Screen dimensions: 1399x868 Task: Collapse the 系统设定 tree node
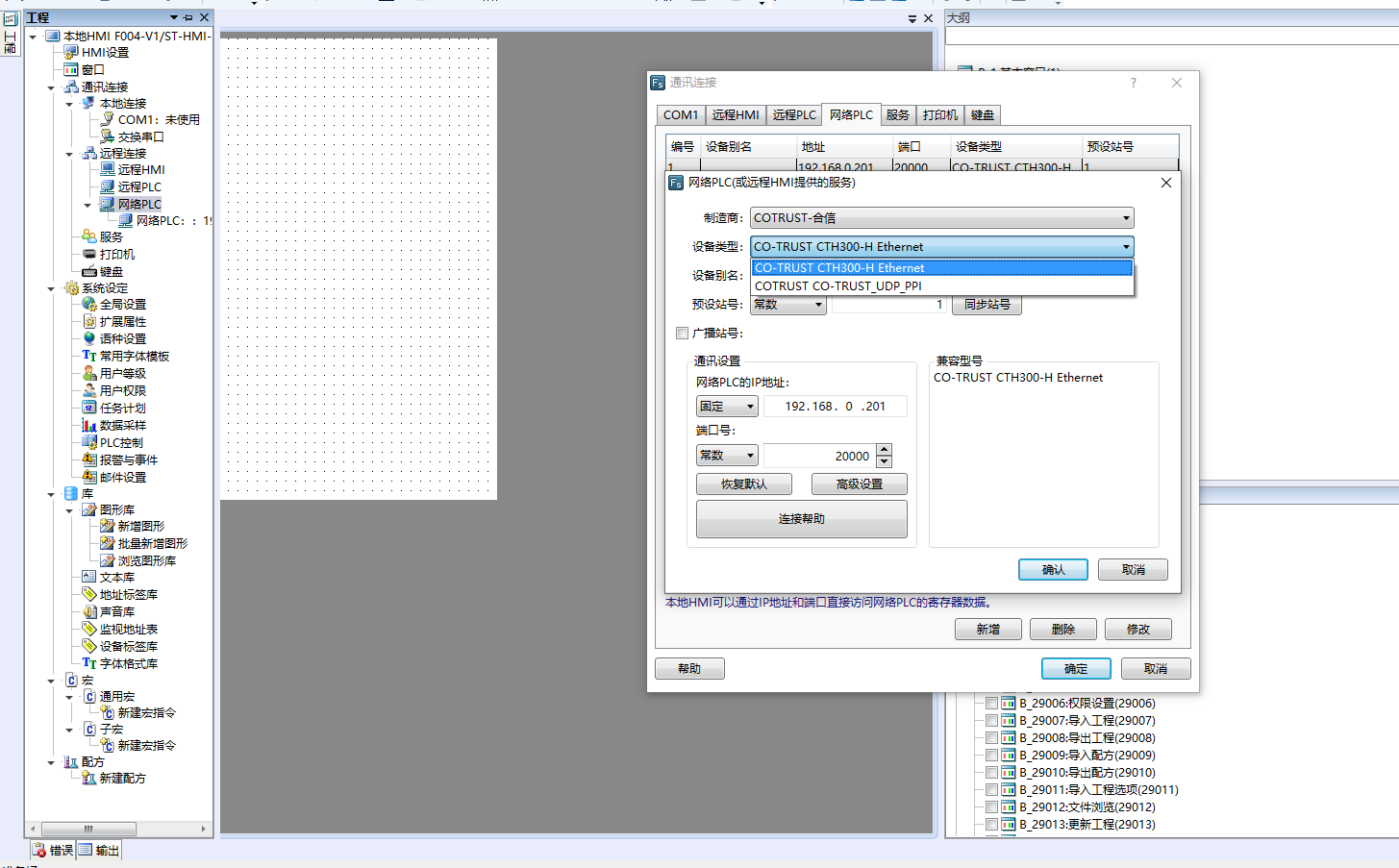click(51, 288)
